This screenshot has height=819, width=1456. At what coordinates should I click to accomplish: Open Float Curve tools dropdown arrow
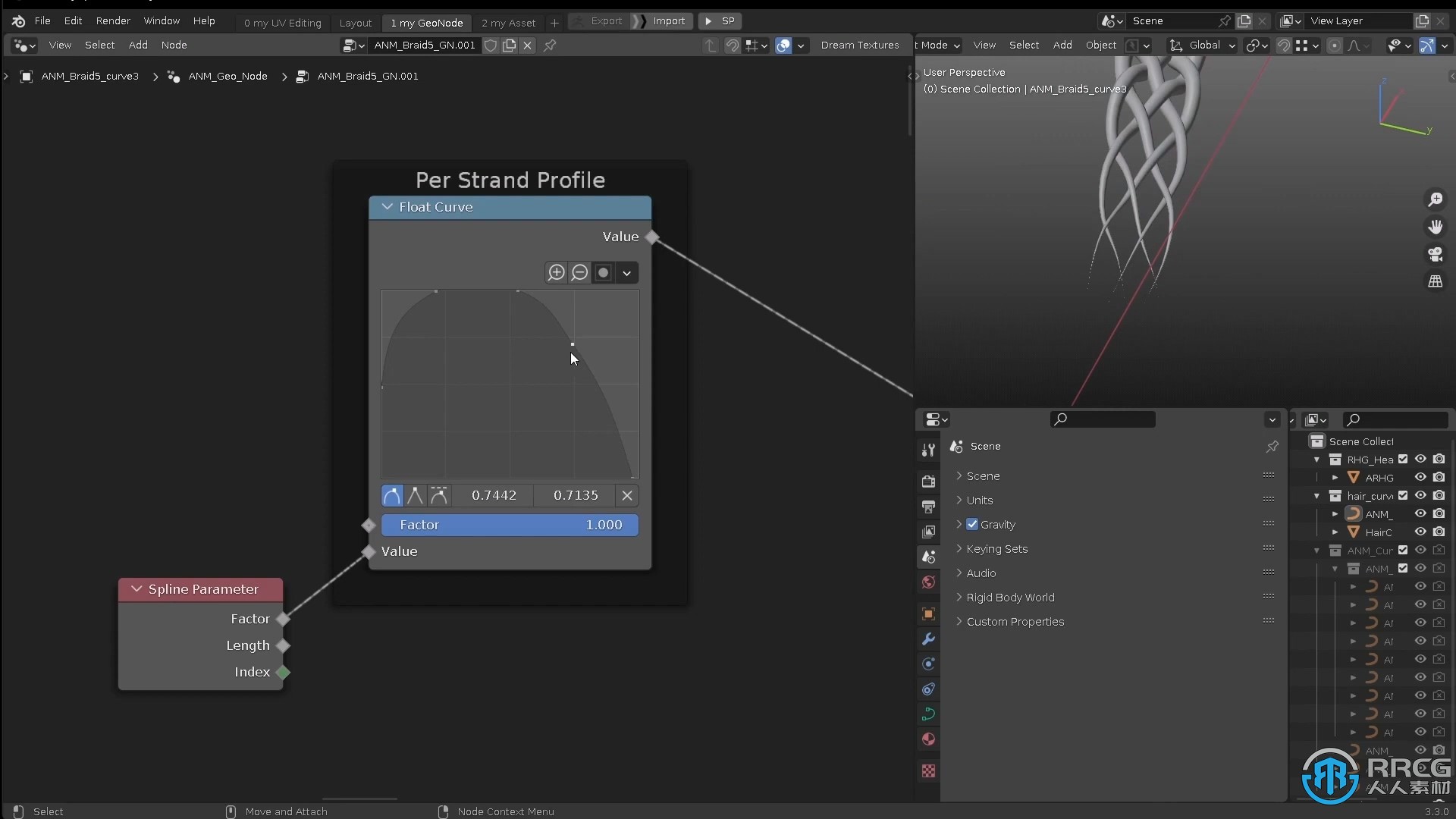[x=626, y=272]
